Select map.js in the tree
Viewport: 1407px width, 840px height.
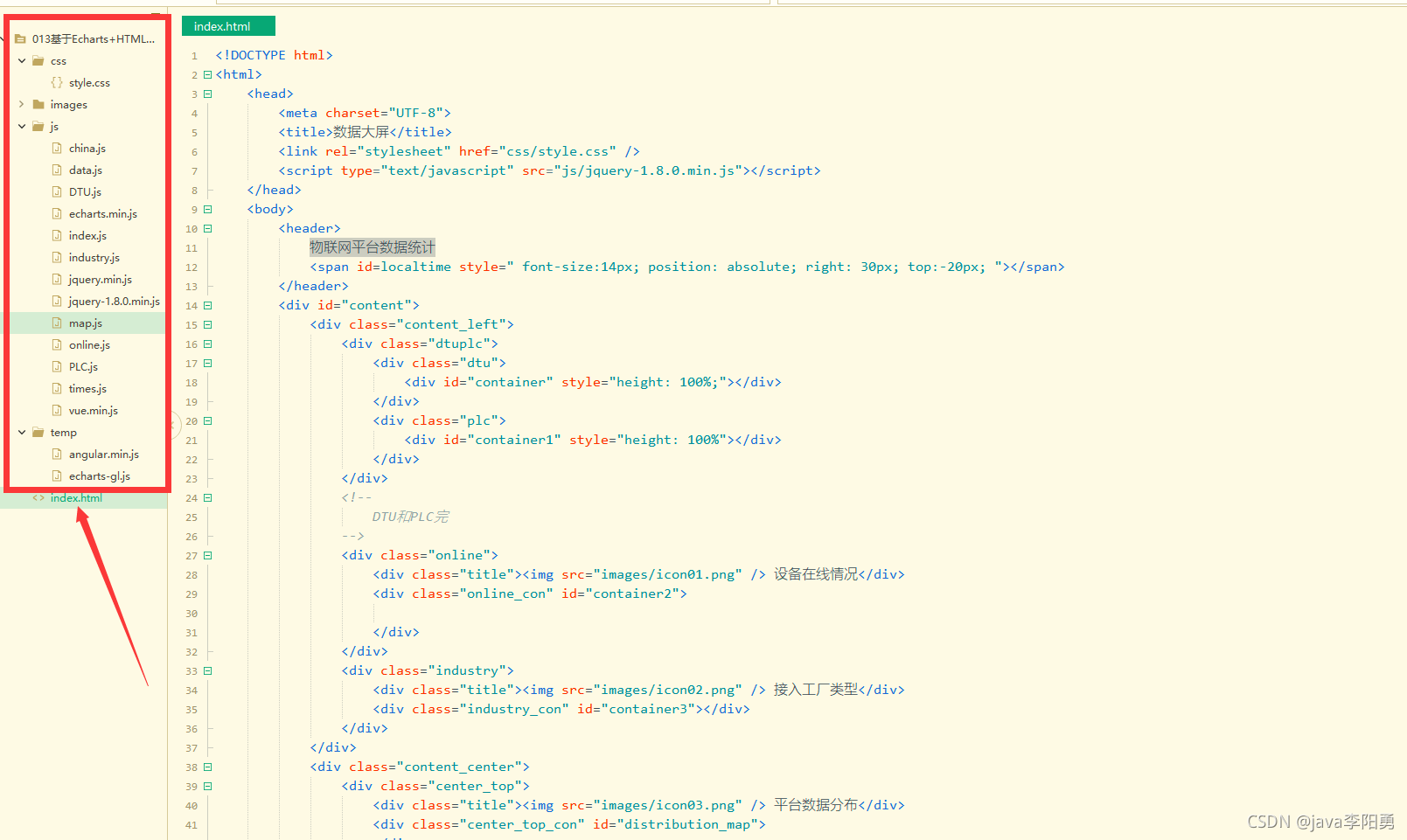point(86,323)
